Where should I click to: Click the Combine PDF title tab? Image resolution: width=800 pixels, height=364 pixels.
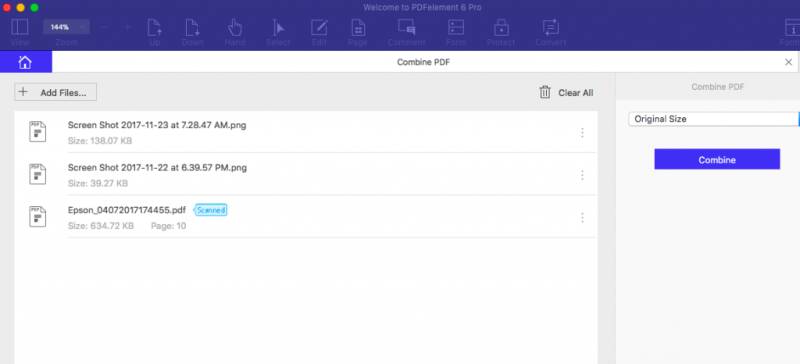coord(423,62)
